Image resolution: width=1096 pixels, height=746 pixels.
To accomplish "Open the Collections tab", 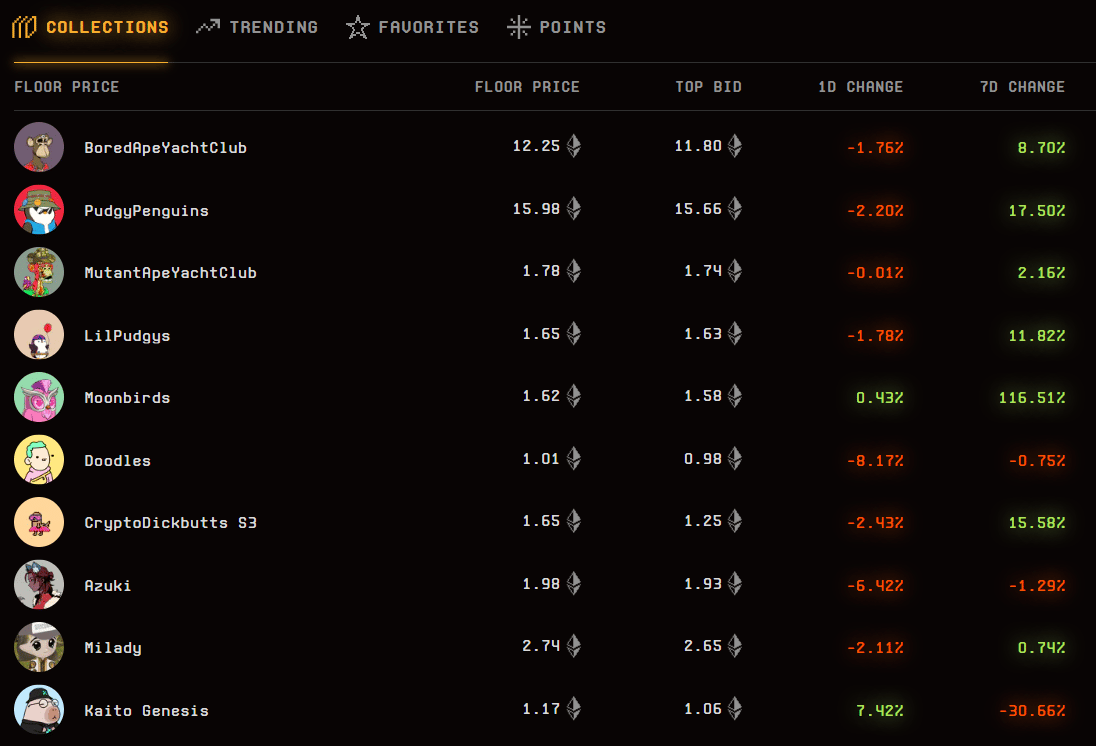I will pyautogui.click(x=90, y=27).
